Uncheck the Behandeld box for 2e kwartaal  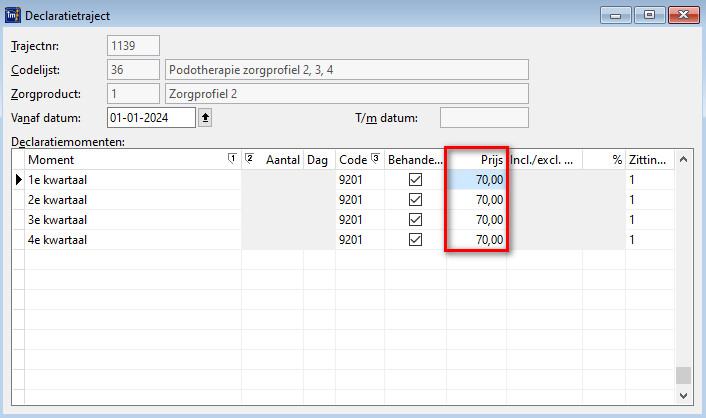pyautogui.click(x=415, y=200)
